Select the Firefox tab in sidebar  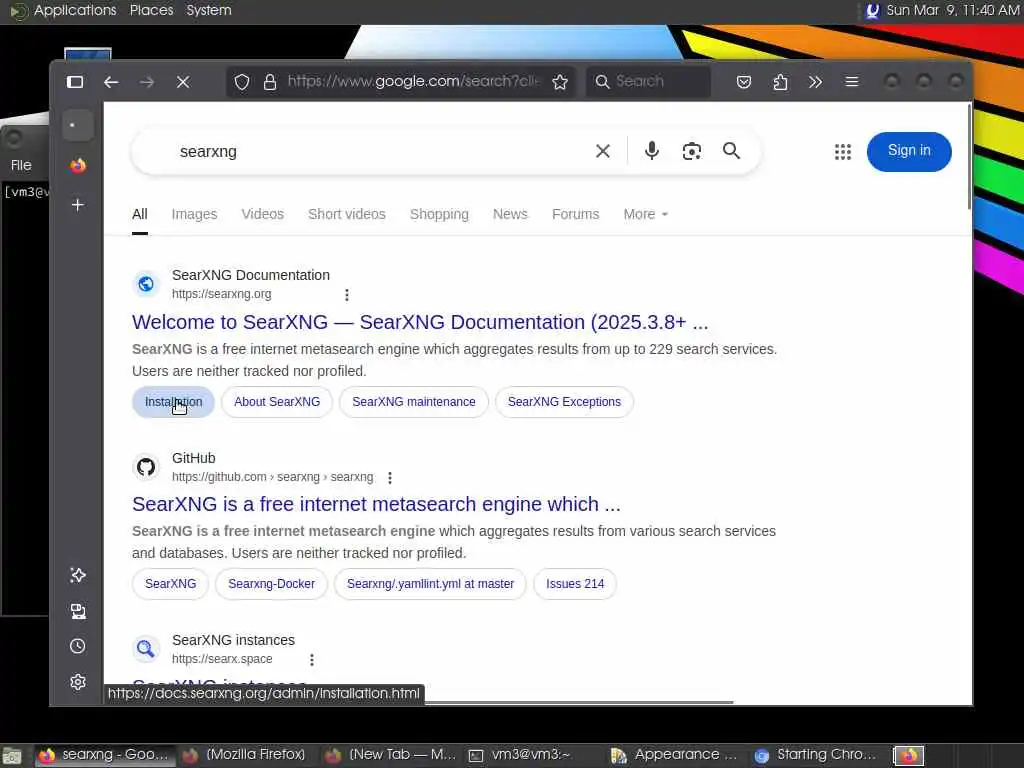click(78, 165)
